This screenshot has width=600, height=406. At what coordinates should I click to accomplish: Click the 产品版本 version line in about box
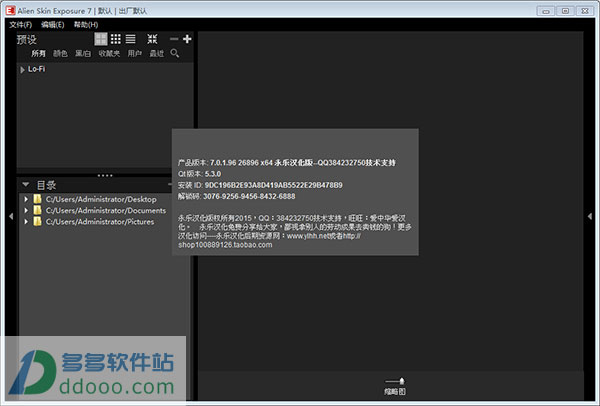point(287,163)
